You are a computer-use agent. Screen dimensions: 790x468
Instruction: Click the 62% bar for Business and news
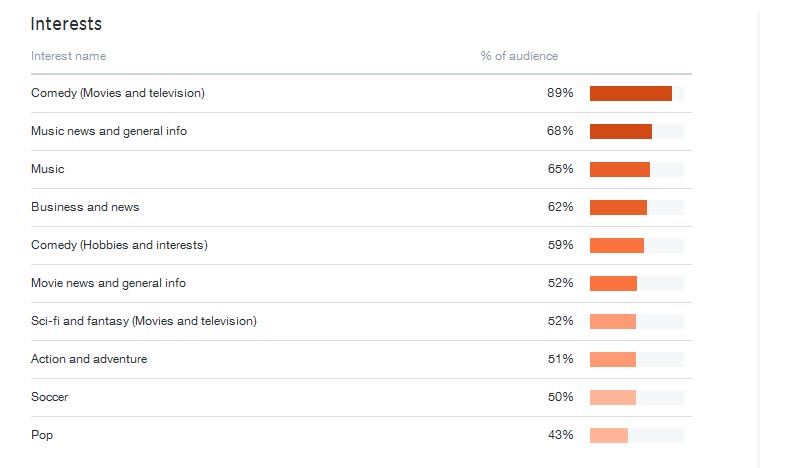tap(618, 207)
